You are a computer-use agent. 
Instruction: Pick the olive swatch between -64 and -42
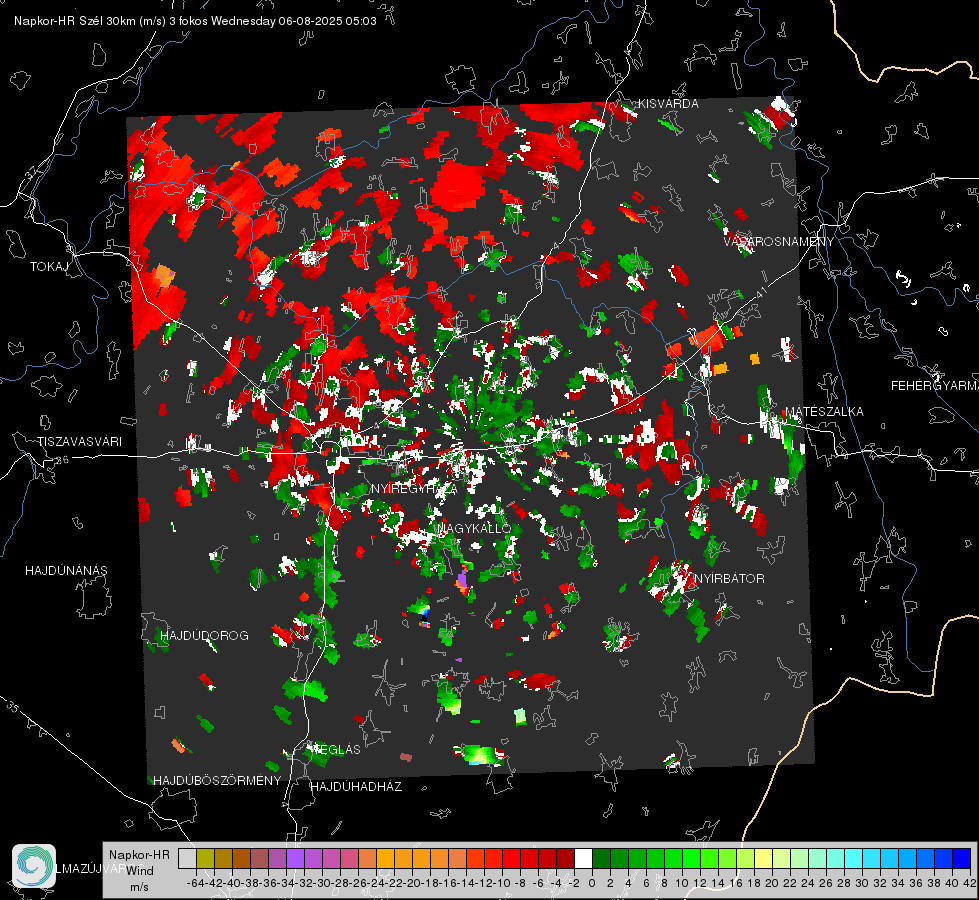[205, 858]
